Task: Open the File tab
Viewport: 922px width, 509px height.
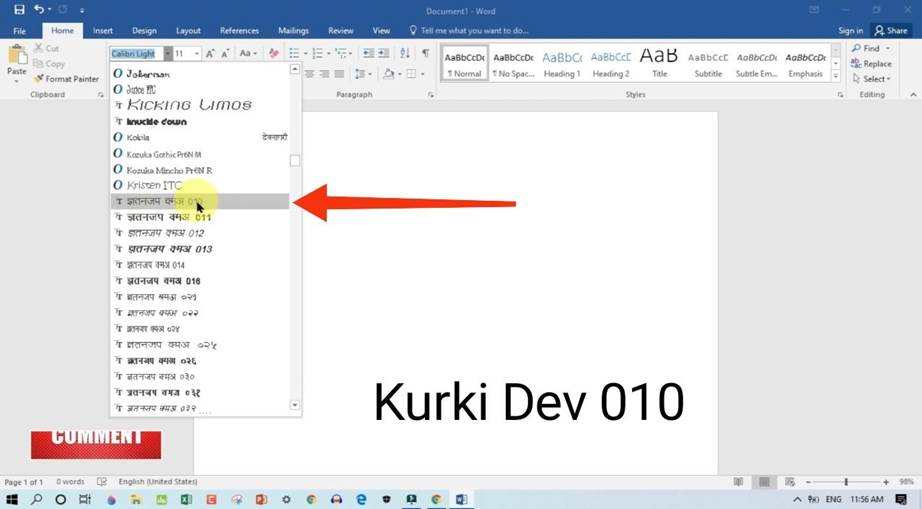Action: coord(19,31)
